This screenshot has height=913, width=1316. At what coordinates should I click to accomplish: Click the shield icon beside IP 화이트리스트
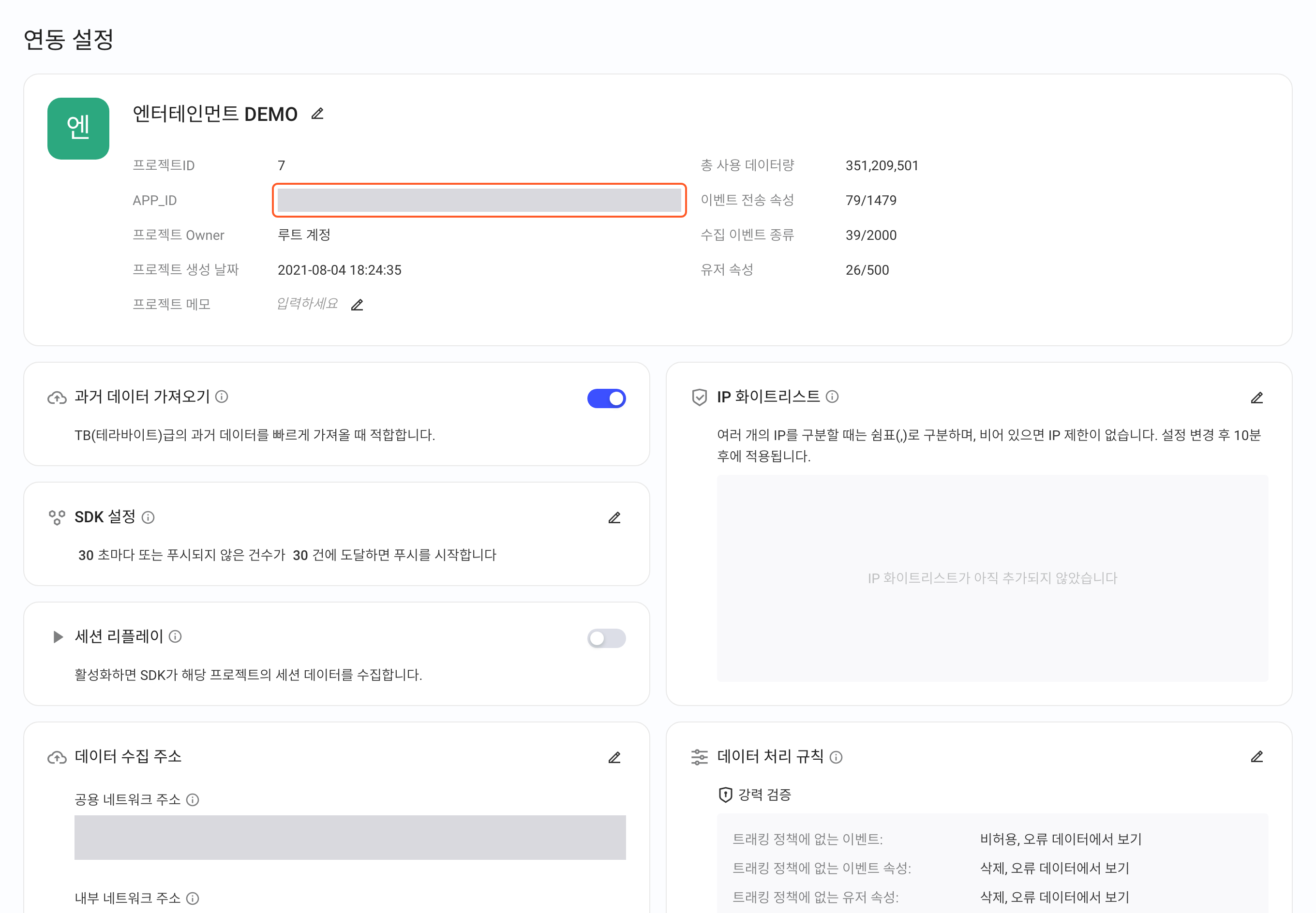pos(699,397)
